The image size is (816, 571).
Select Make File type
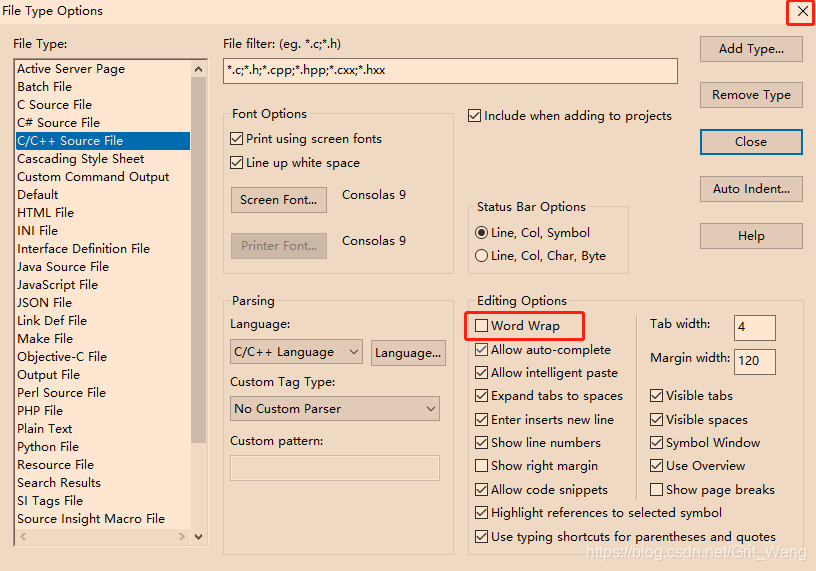pos(103,339)
